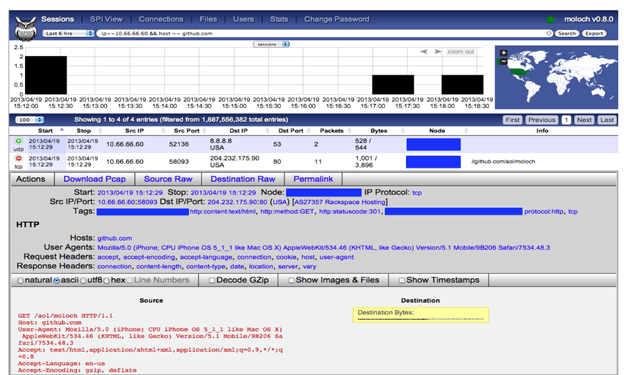Go to Last page of results
This screenshot has height=375, width=624.
tap(607, 120)
